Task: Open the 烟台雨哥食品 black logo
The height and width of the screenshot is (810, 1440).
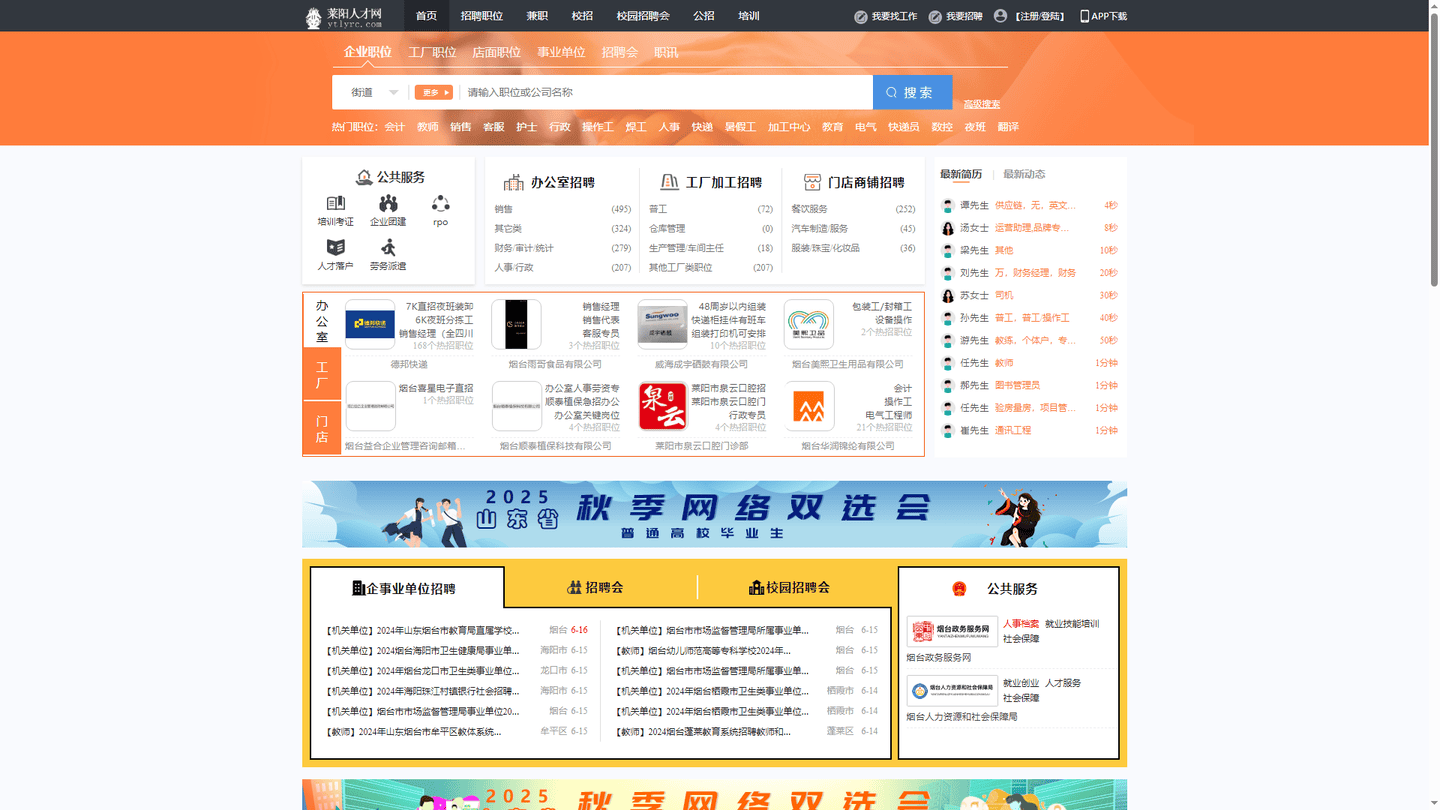Action: [516, 325]
